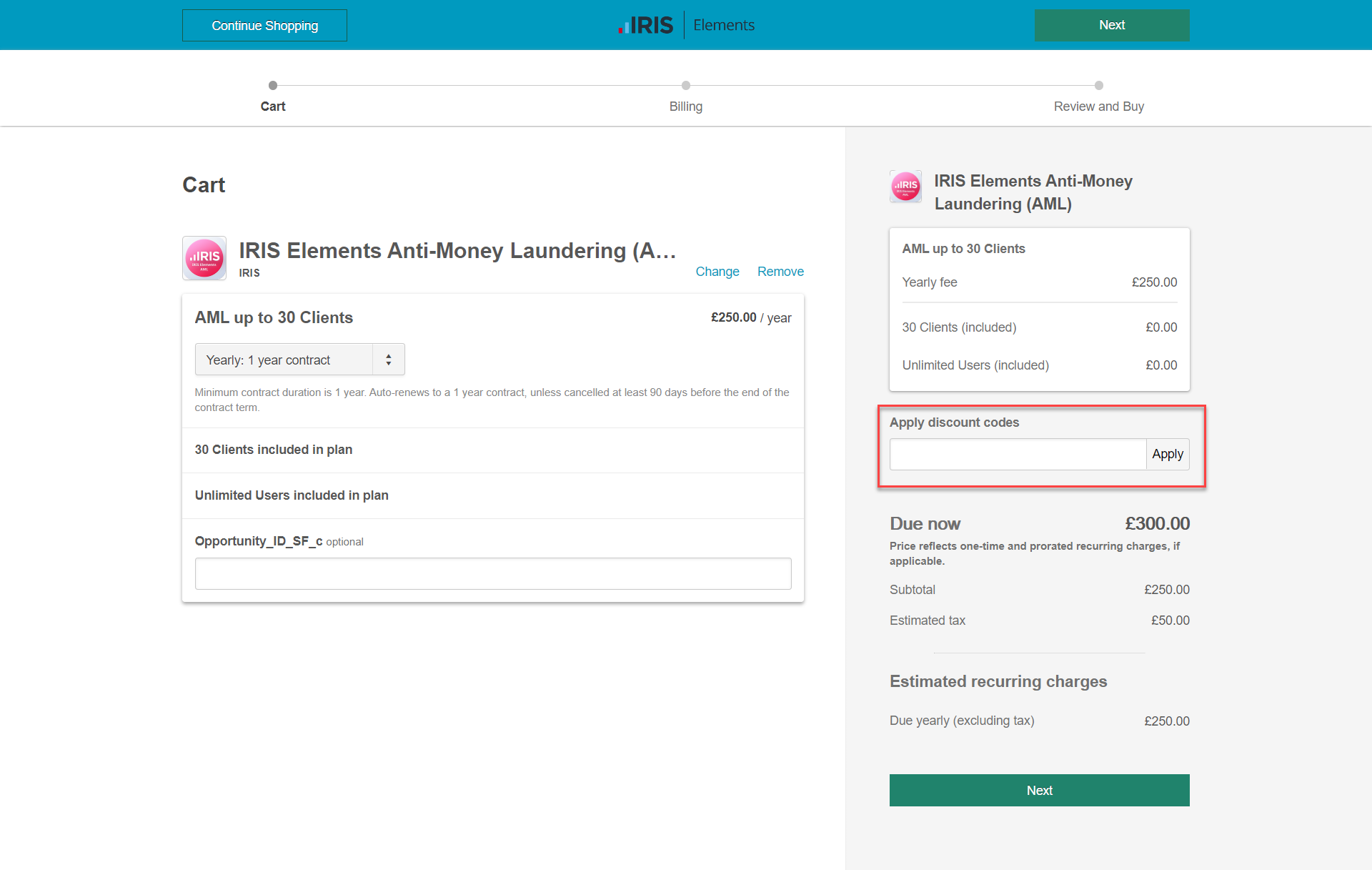Image resolution: width=1372 pixels, height=870 pixels.
Task: Click the Remove link for the AML product
Action: click(x=780, y=272)
